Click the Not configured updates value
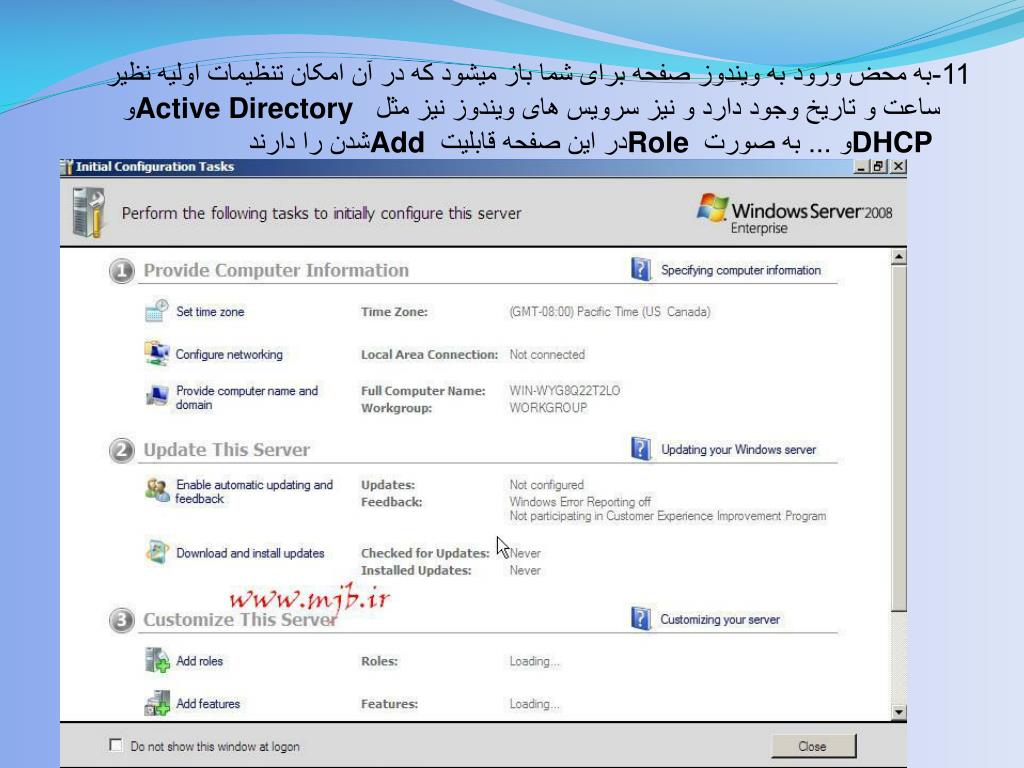 tap(547, 485)
